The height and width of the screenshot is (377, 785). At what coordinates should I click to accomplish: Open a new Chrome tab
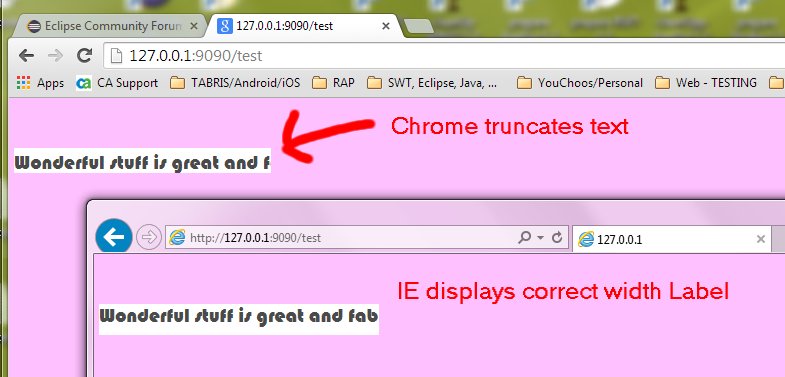pos(418,27)
